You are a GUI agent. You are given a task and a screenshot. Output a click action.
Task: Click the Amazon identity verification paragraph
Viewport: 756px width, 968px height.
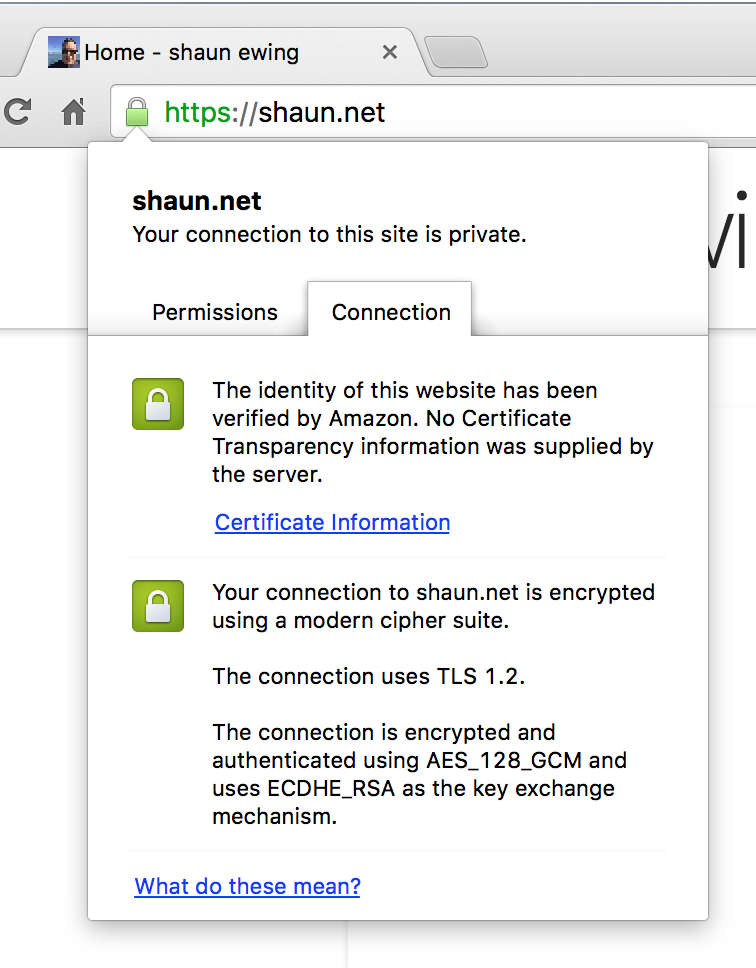[432, 432]
